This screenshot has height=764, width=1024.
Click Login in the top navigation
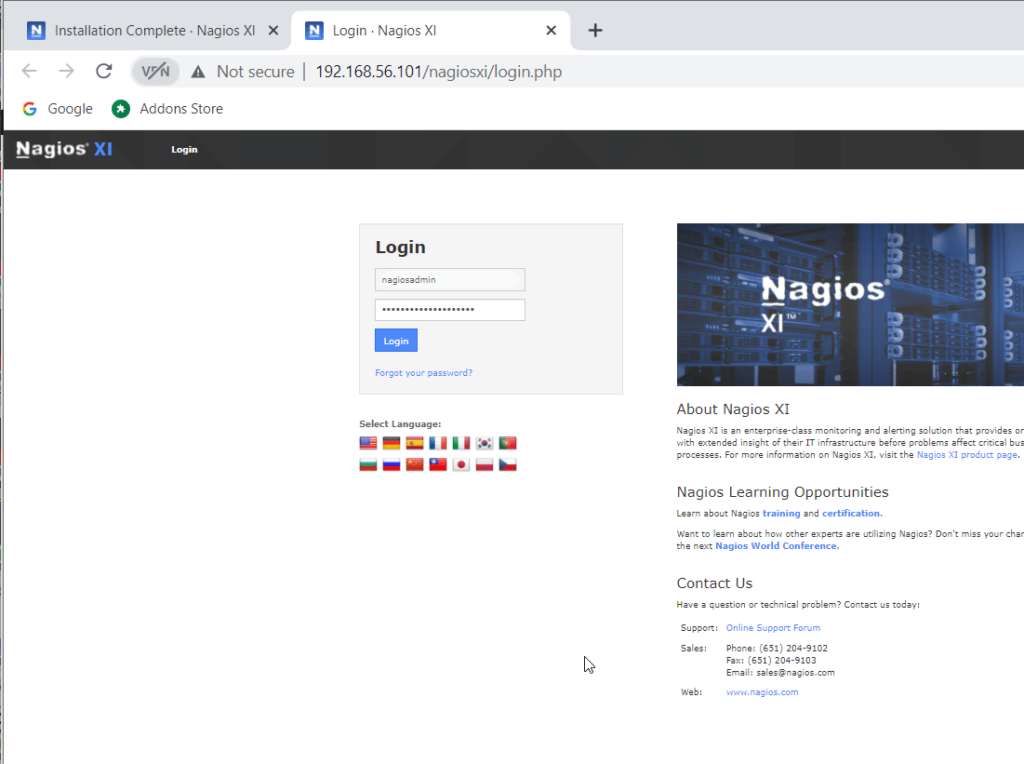click(x=184, y=150)
